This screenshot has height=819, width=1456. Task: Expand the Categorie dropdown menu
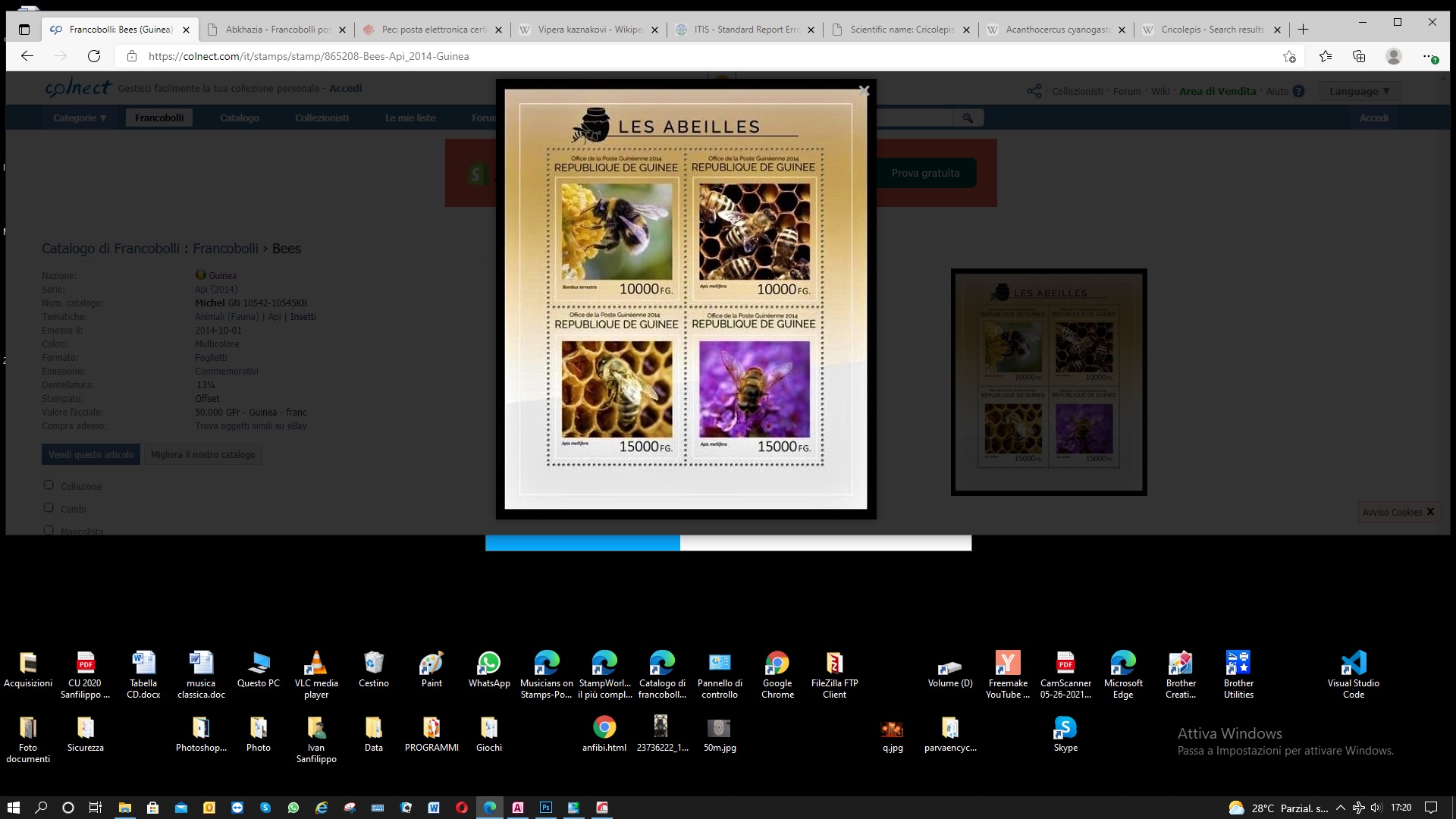pos(80,118)
